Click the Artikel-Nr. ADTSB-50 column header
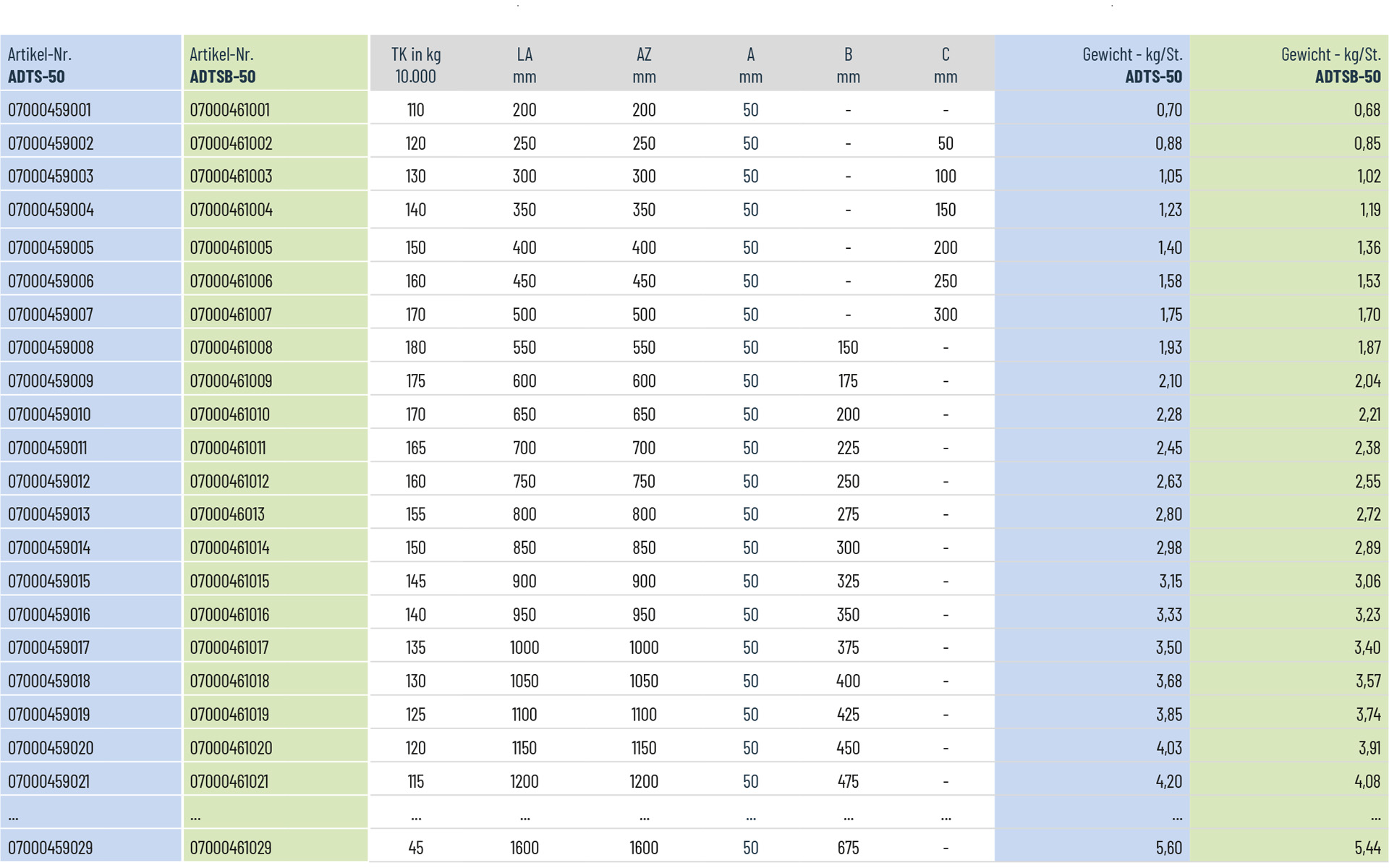 coord(222,65)
